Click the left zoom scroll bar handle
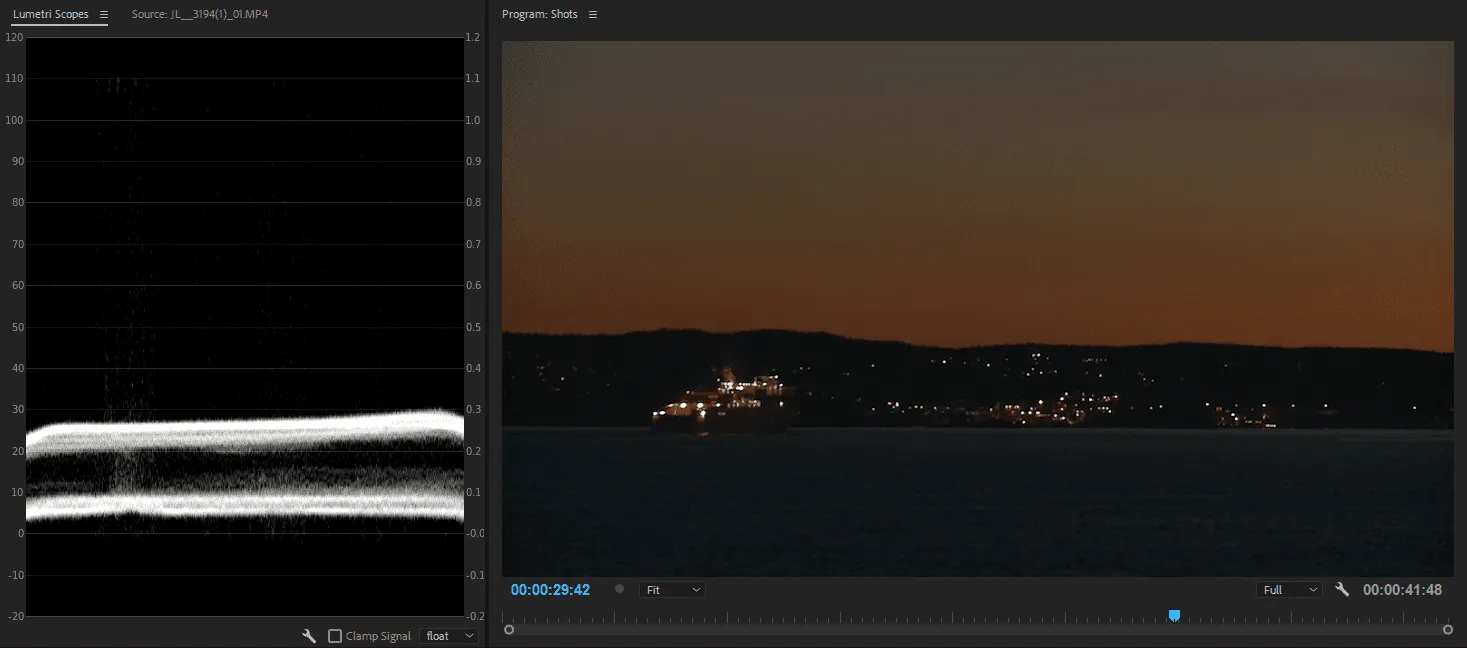This screenshot has width=1467, height=648. (509, 629)
